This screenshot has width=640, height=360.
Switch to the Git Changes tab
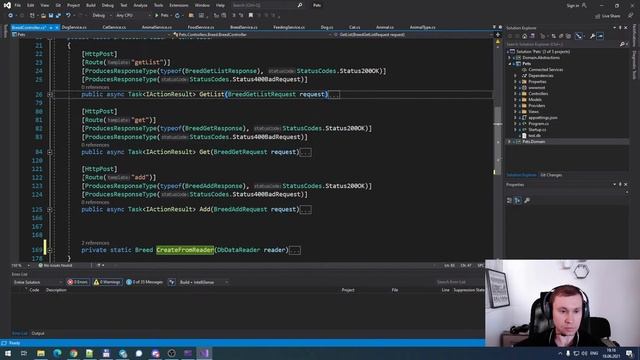tap(551, 175)
